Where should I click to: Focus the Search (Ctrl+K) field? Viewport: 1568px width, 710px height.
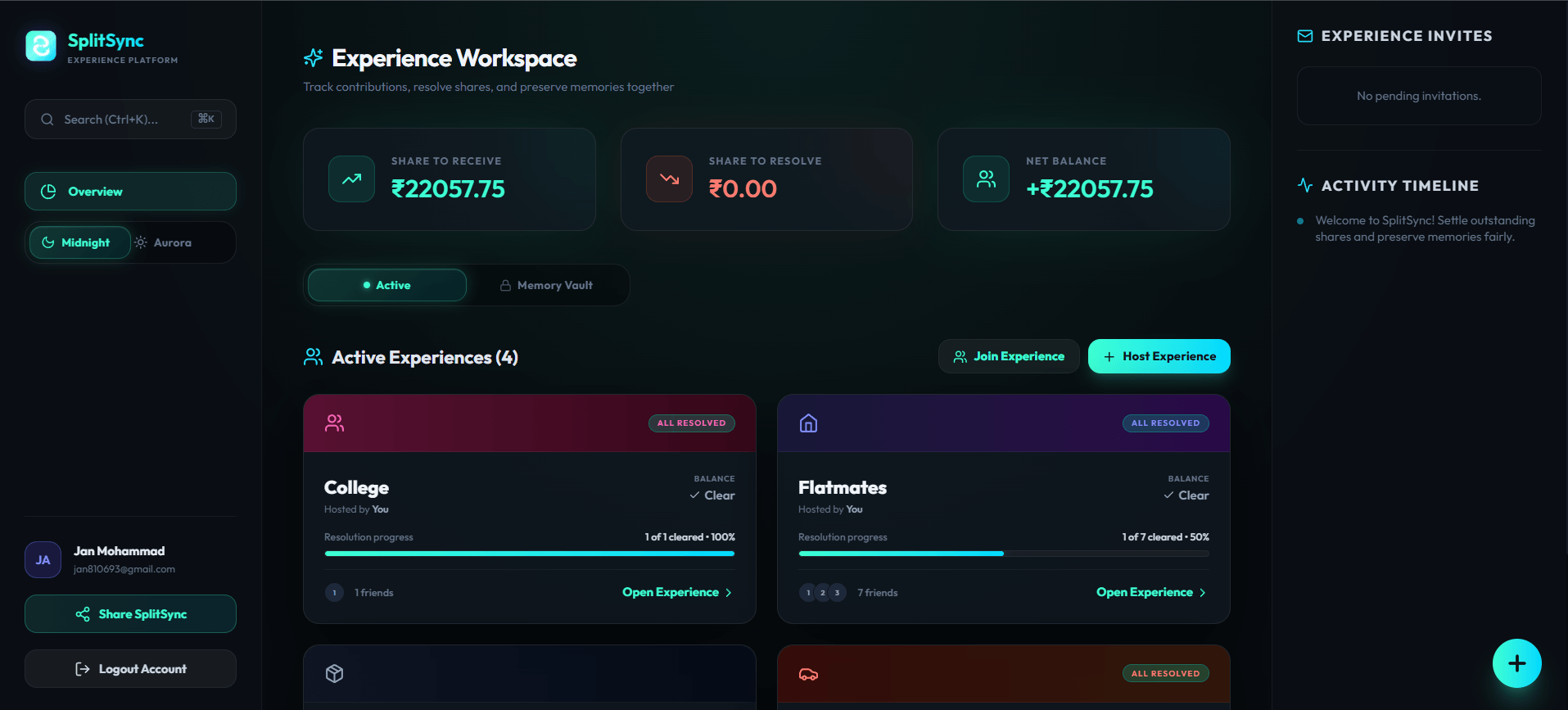(x=130, y=120)
